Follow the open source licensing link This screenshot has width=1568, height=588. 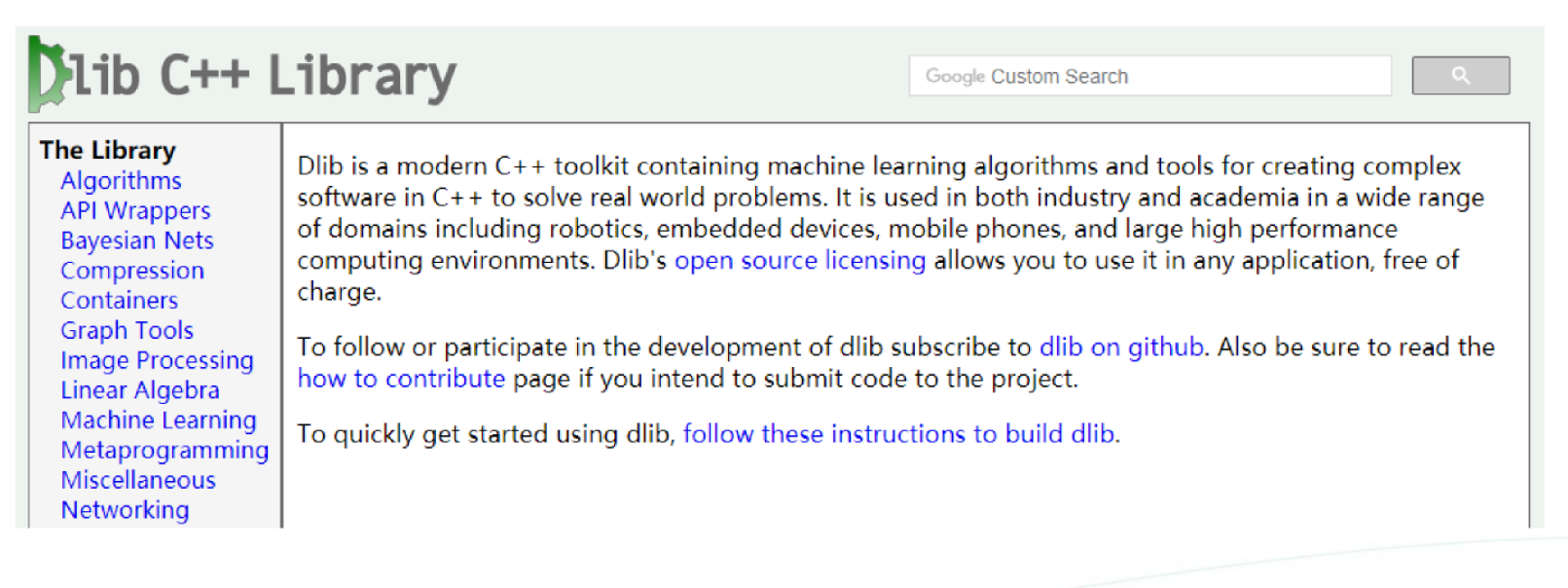(799, 261)
